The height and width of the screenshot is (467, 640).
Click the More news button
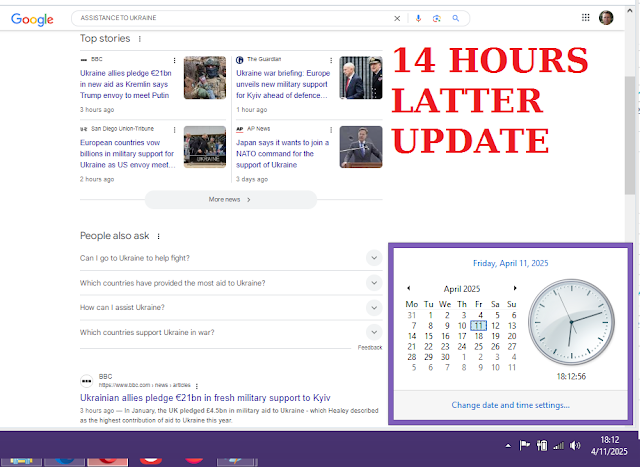tap(231, 200)
